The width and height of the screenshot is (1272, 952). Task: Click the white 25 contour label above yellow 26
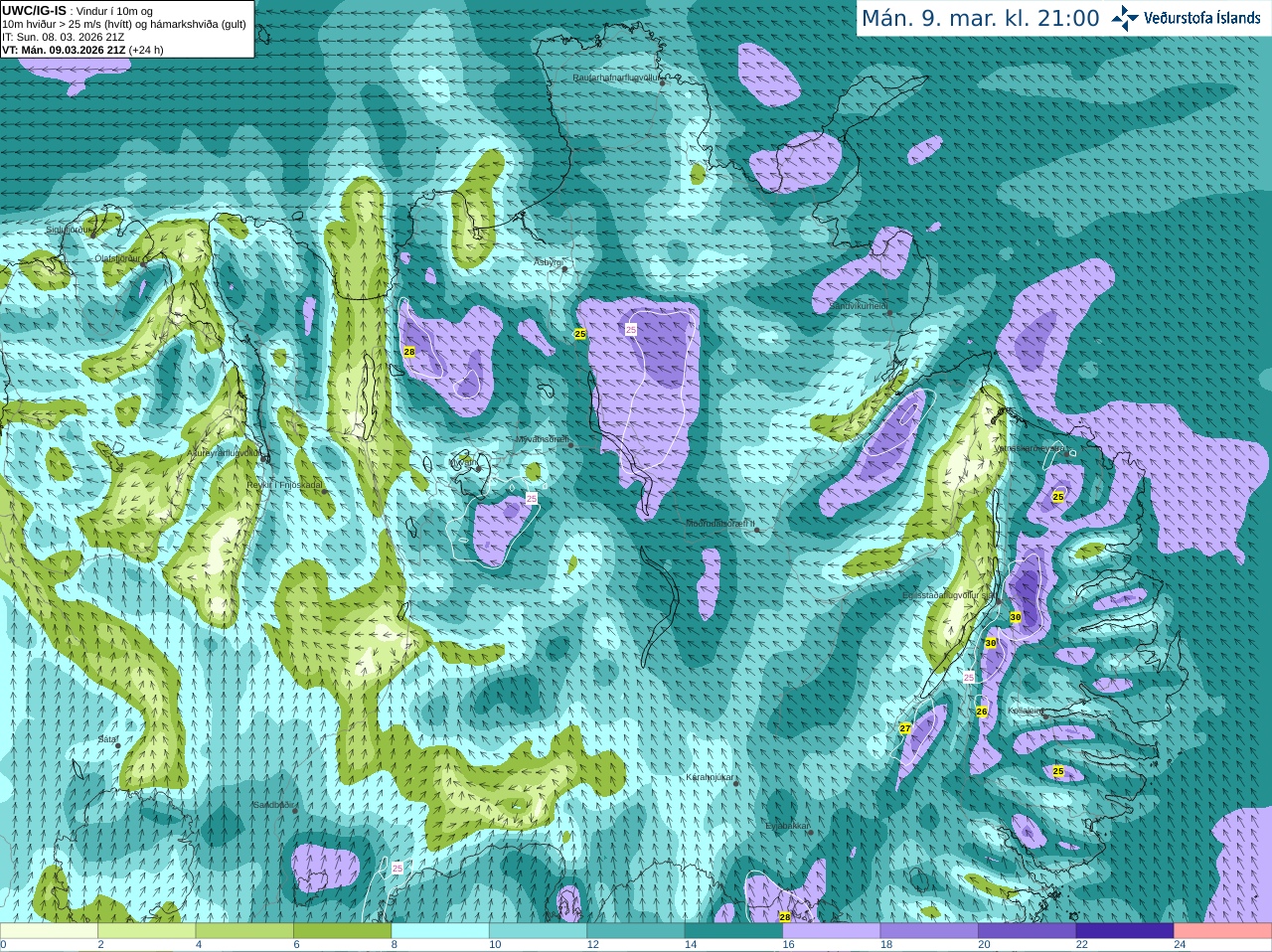(970, 677)
